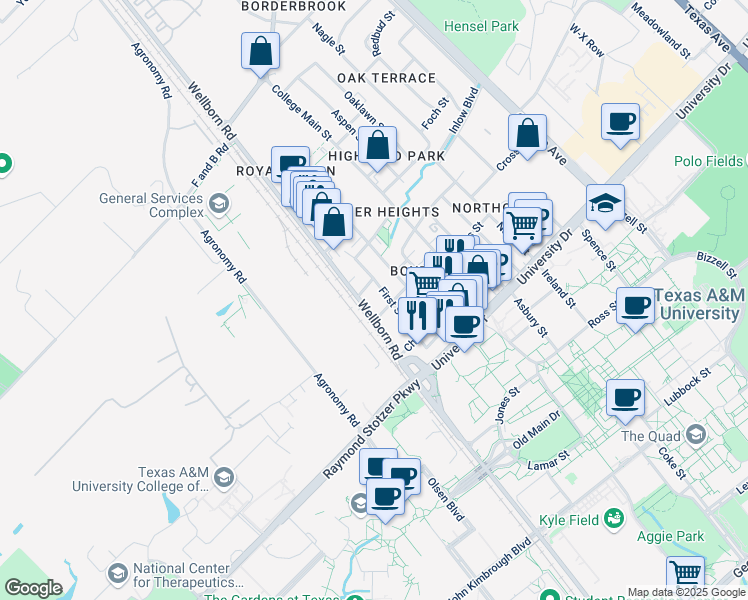This screenshot has width=748, height=600.
Task: Click the National Center for Therapeutics label
Action: 188,575
